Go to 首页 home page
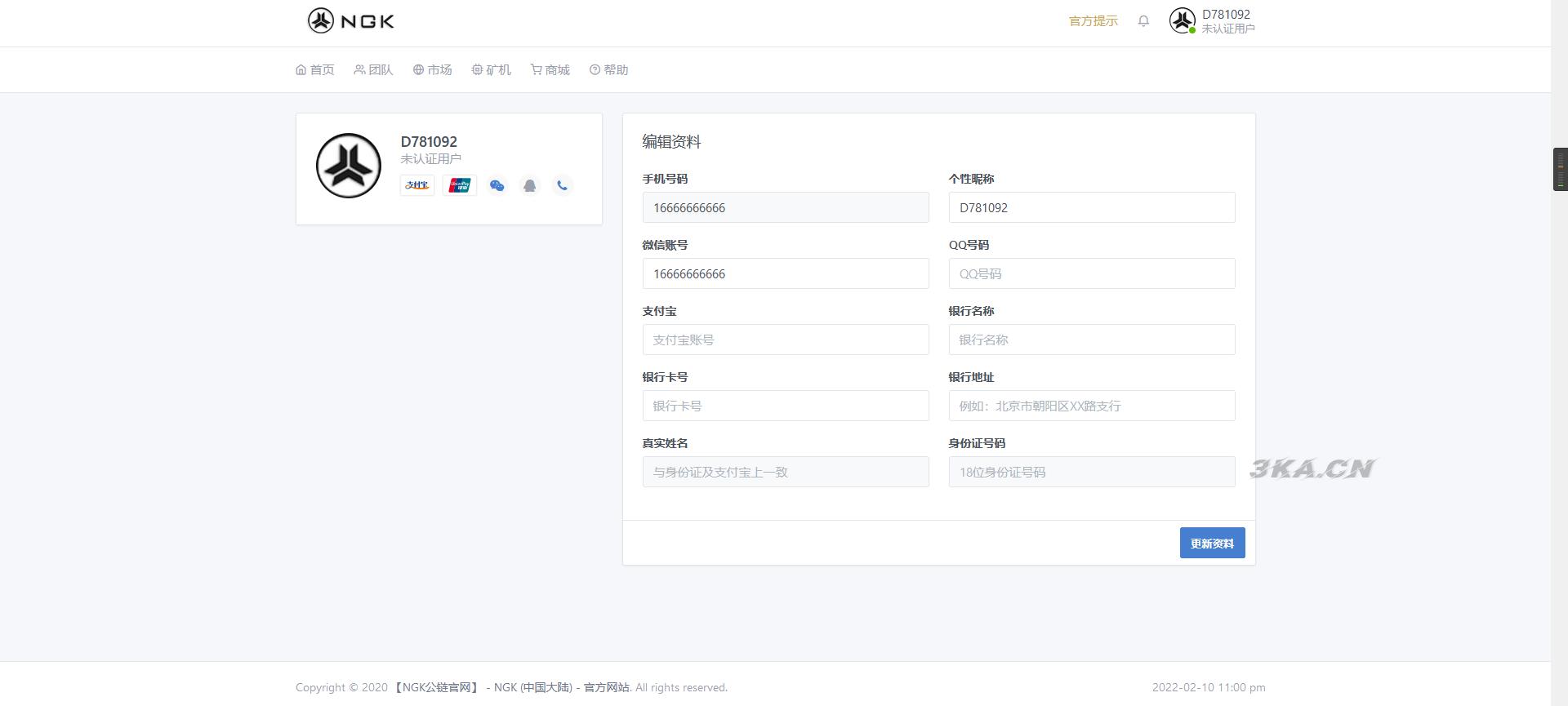The width and height of the screenshot is (1568, 706). pyautogui.click(x=315, y=70)
